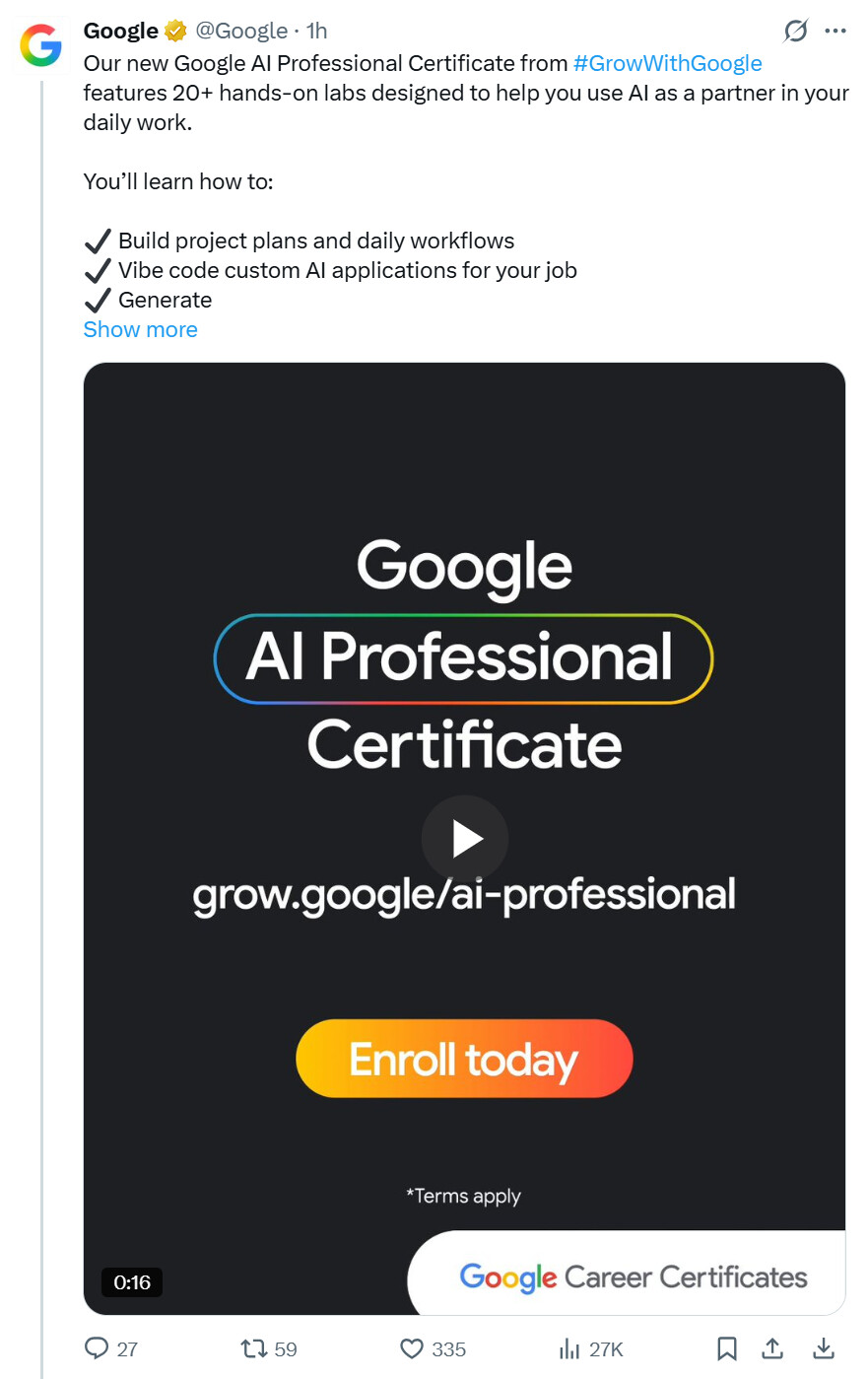Click the 0:16 video duration badge

[132, 1282]
